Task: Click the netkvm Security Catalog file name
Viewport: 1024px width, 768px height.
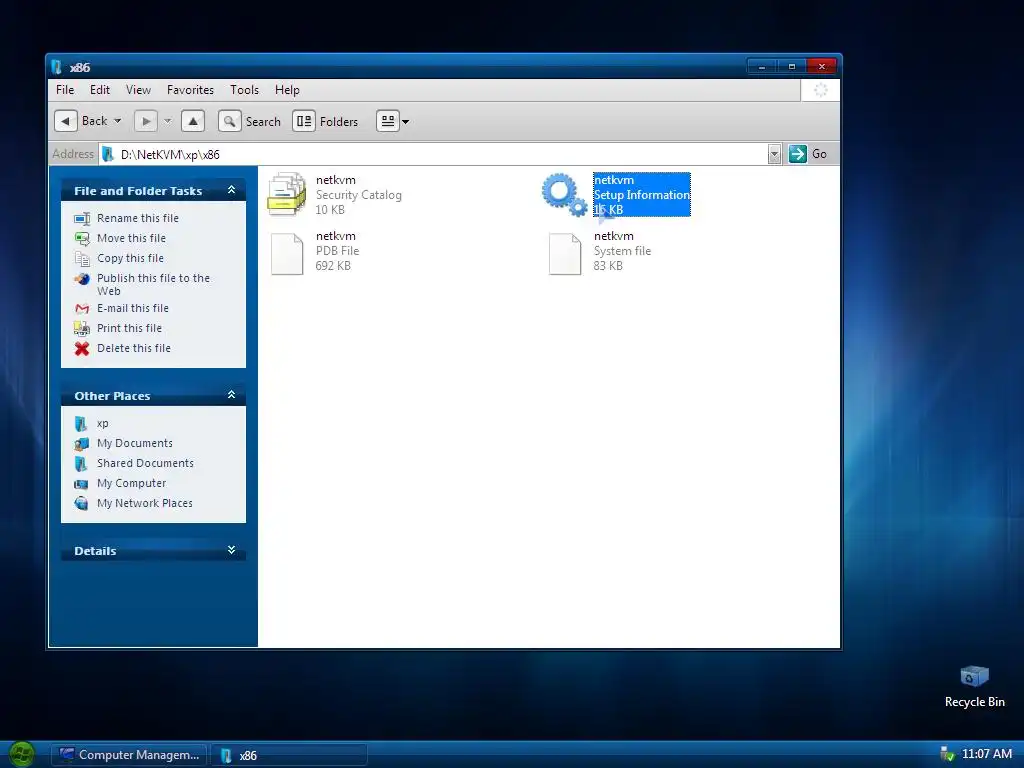Action: click(x=336, y=180)
